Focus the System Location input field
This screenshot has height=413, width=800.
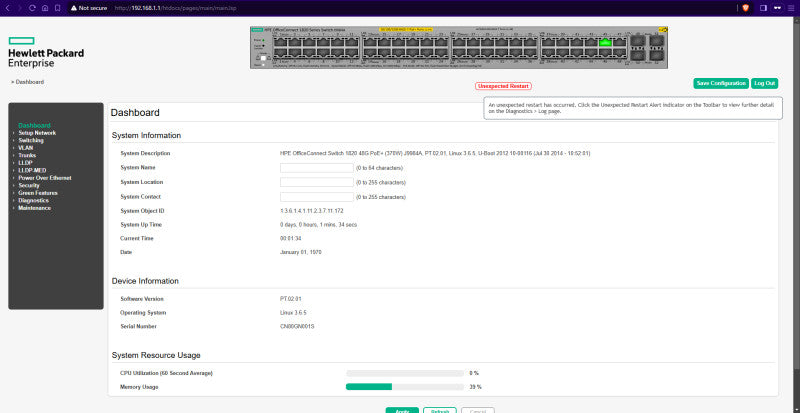[316, 182]
